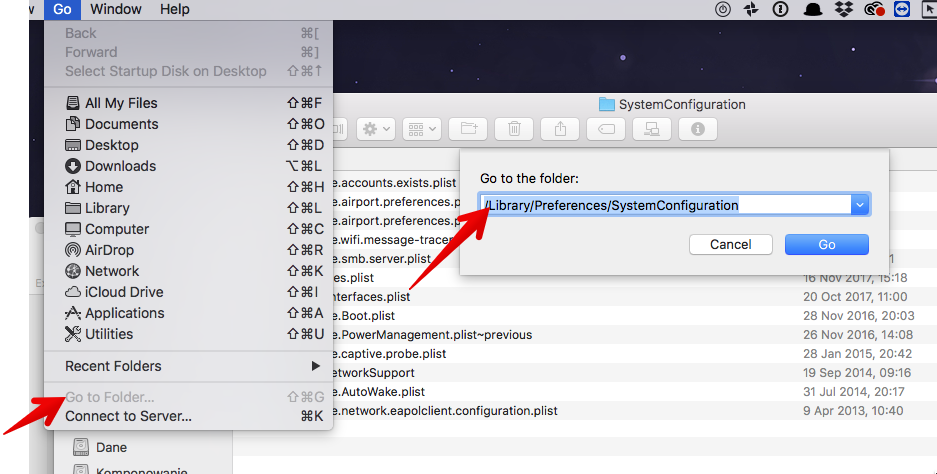The width and height of the screenshot is (937, 474).
Task: Choose iCloud Drive from the Go menu
Action: [x=188, y=292]
